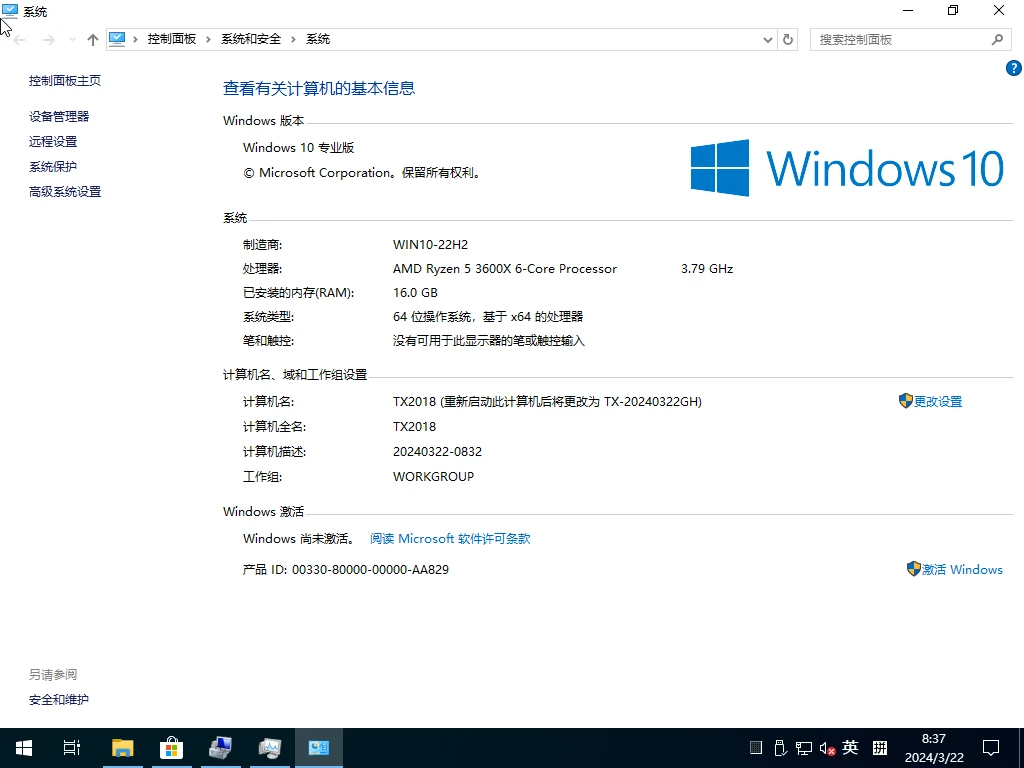
Task: Switch input method via 英 indicator
Action: point(850,747)
